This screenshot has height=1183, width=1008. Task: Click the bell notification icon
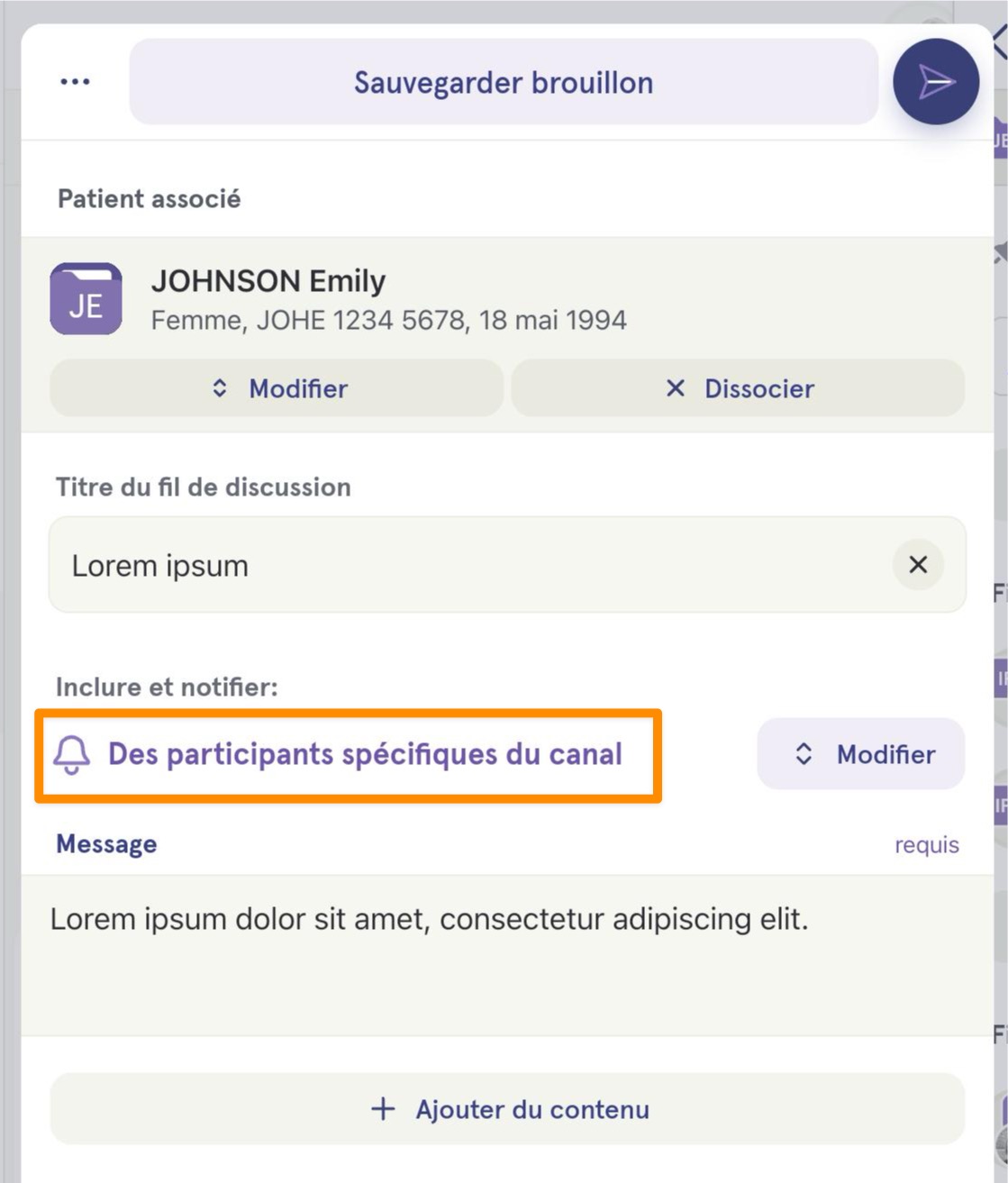[x=72, y=755]
